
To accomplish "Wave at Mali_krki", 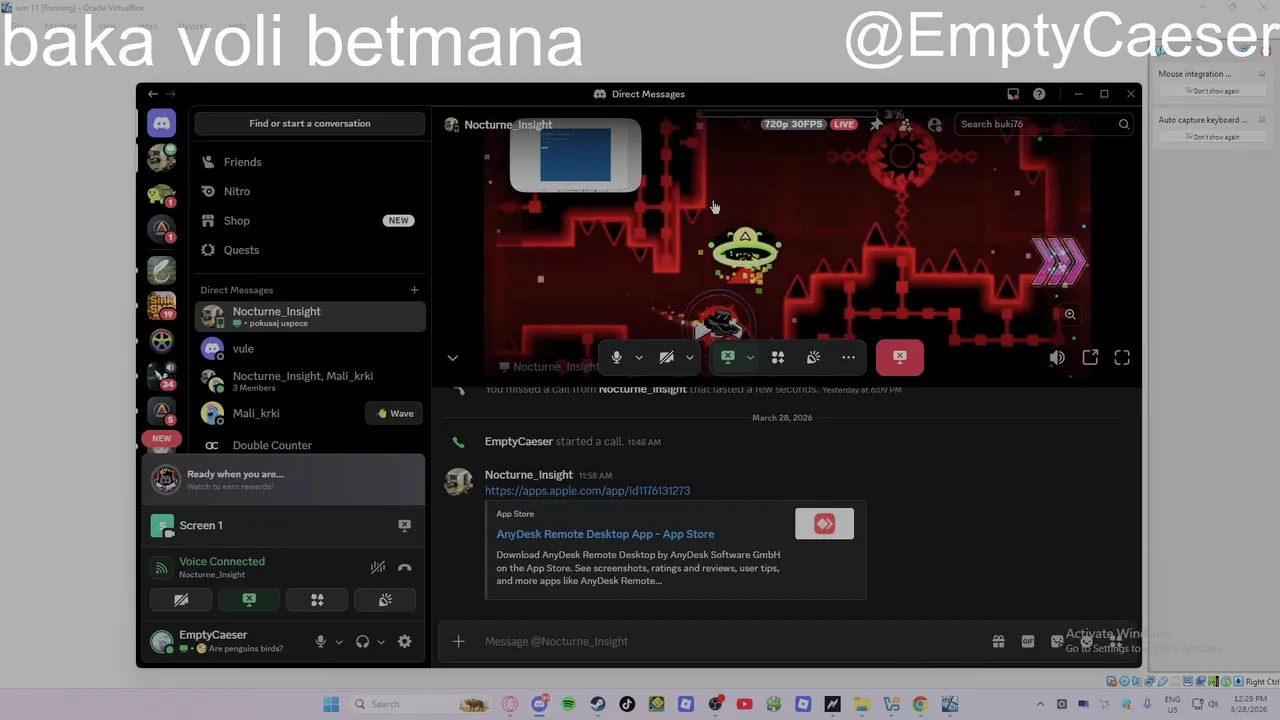I will [394, 413].
